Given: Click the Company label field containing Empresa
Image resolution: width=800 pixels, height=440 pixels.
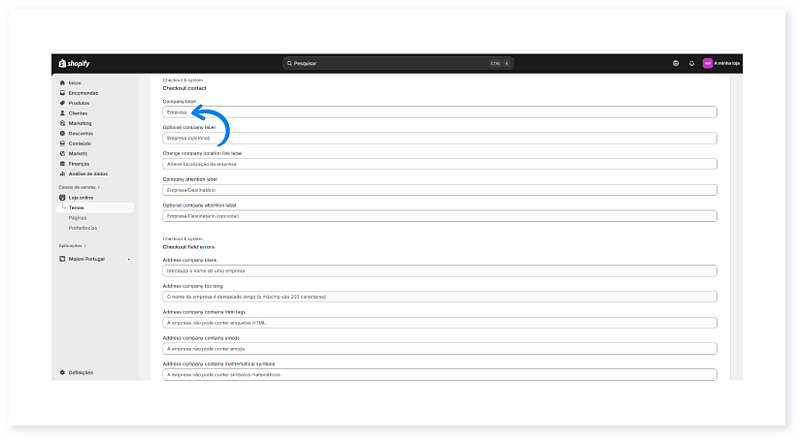Looking at the screenshot, I should [x=439, y=112].
